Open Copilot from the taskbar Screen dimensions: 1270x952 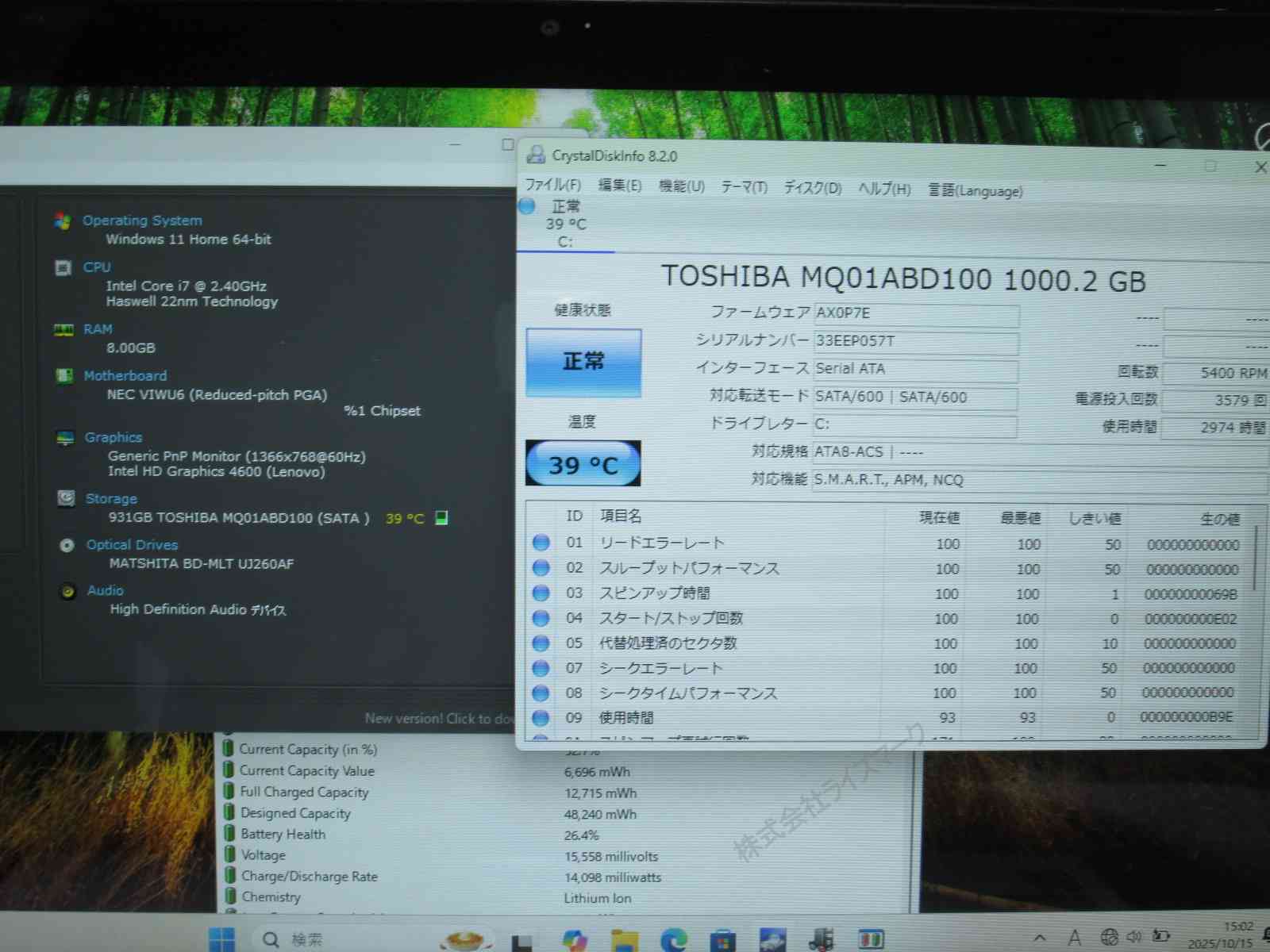575,940
